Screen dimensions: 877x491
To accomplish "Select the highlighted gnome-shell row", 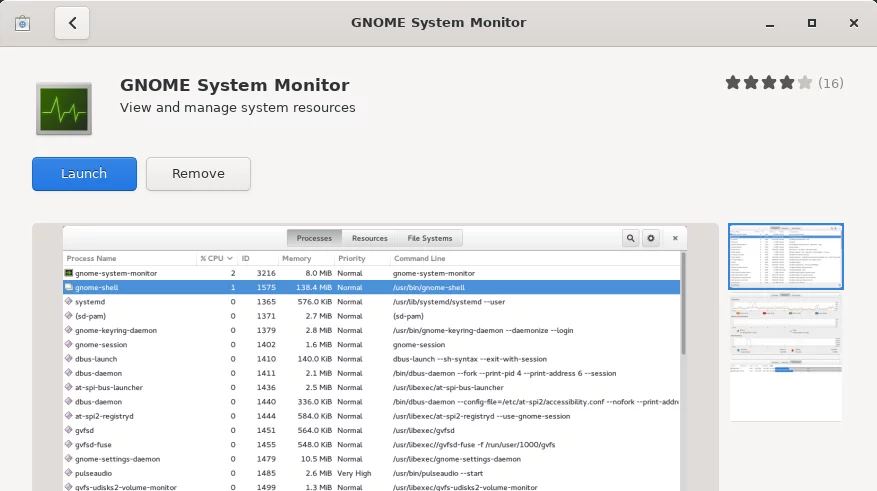I will coord(371,287).
